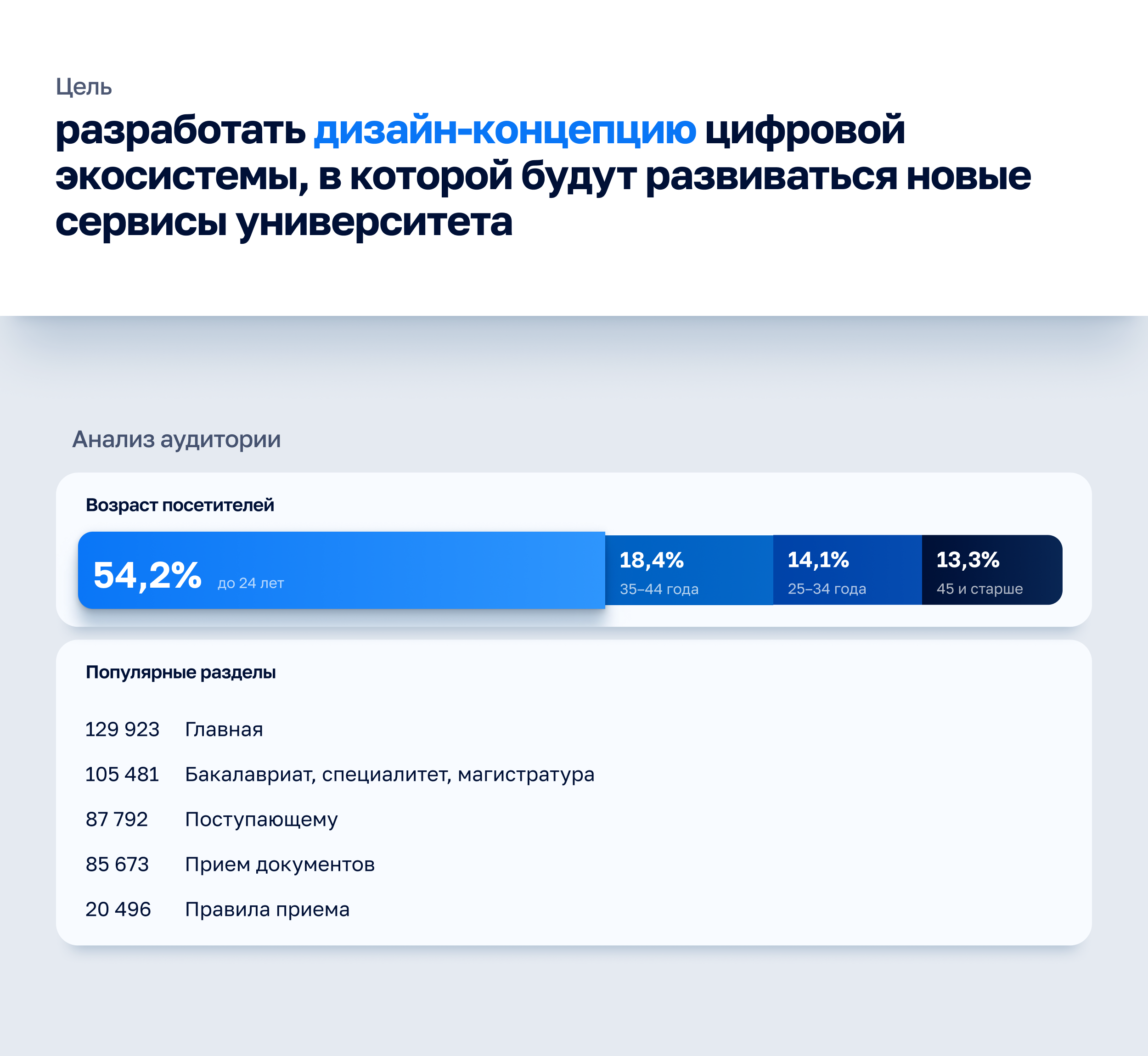Image resolution: width=1148 pixels, height=1056 pixels.
Task: Click the blue "дизайн-концепцию" highlighted text
Action: [x=505, y=130]
